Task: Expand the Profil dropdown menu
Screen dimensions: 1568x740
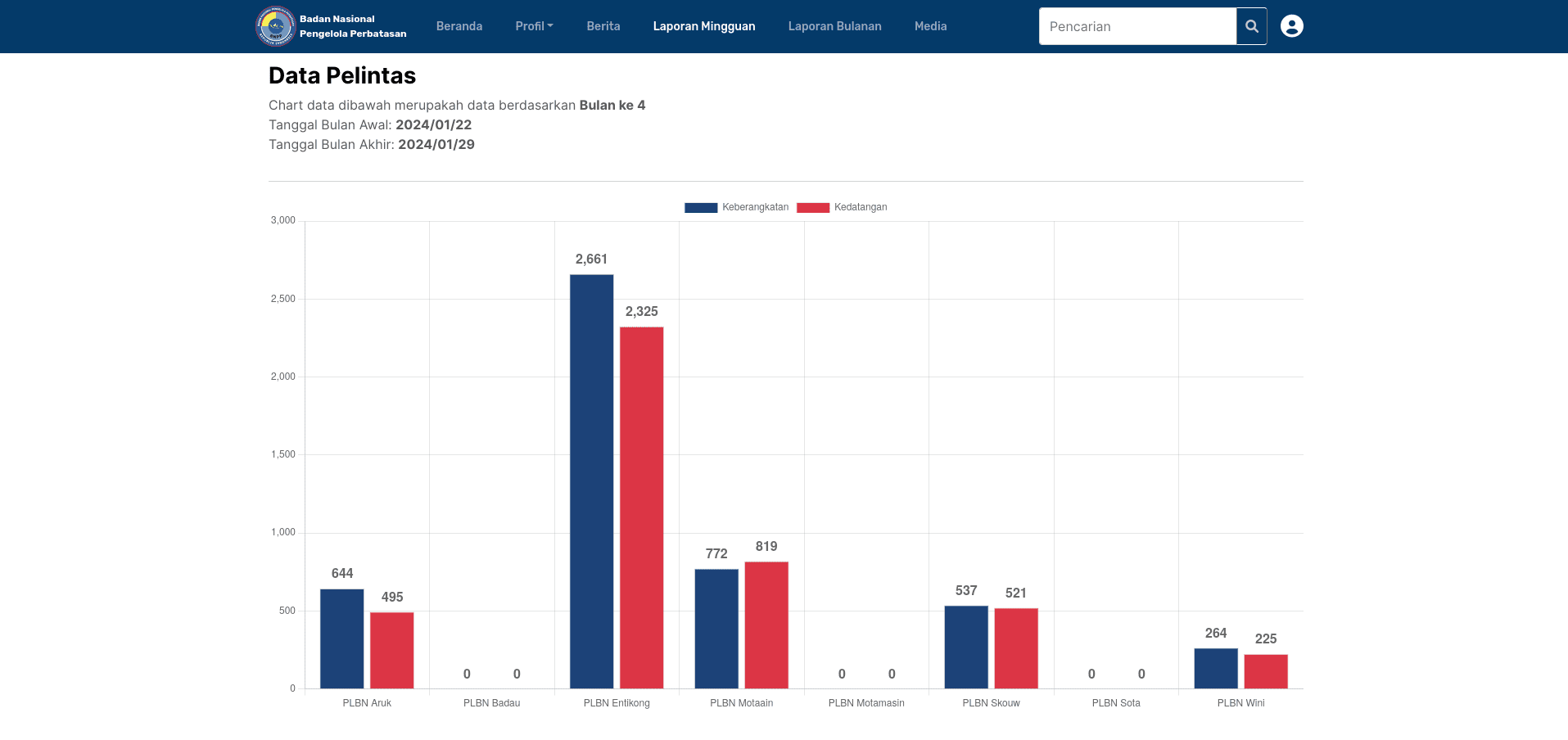Action: click(534, 26)
